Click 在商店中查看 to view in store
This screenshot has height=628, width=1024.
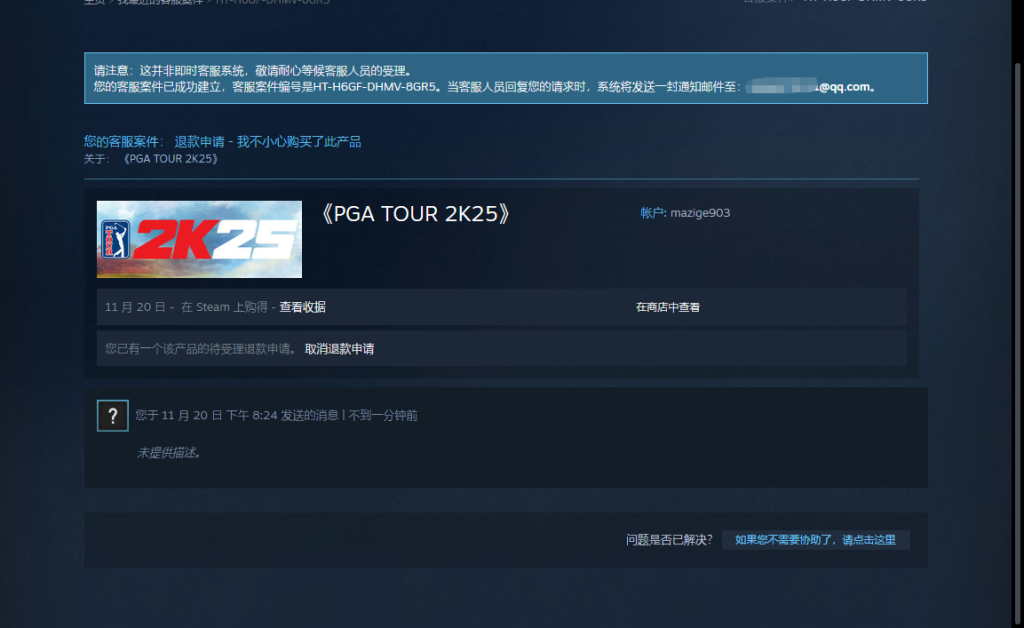[x=667, y=307]
